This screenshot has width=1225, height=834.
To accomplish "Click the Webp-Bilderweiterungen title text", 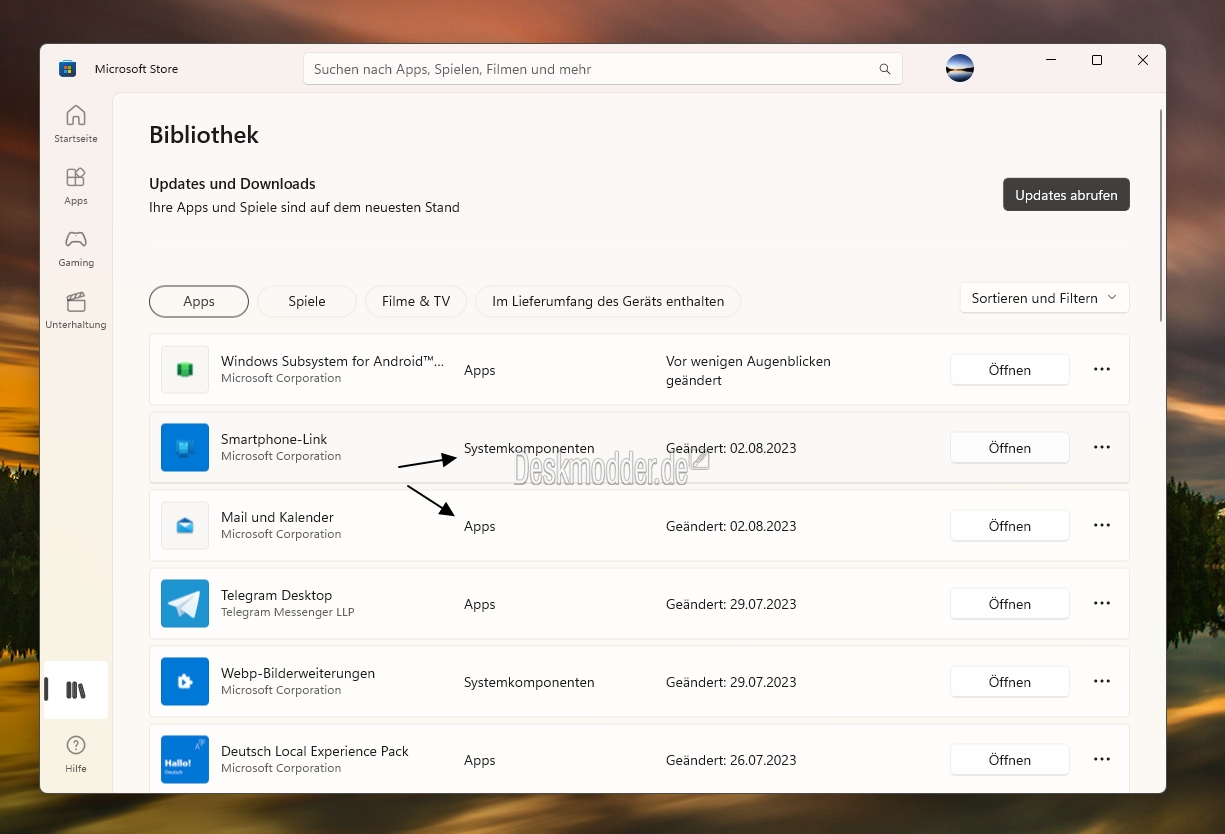I will (x=298, y=673).
